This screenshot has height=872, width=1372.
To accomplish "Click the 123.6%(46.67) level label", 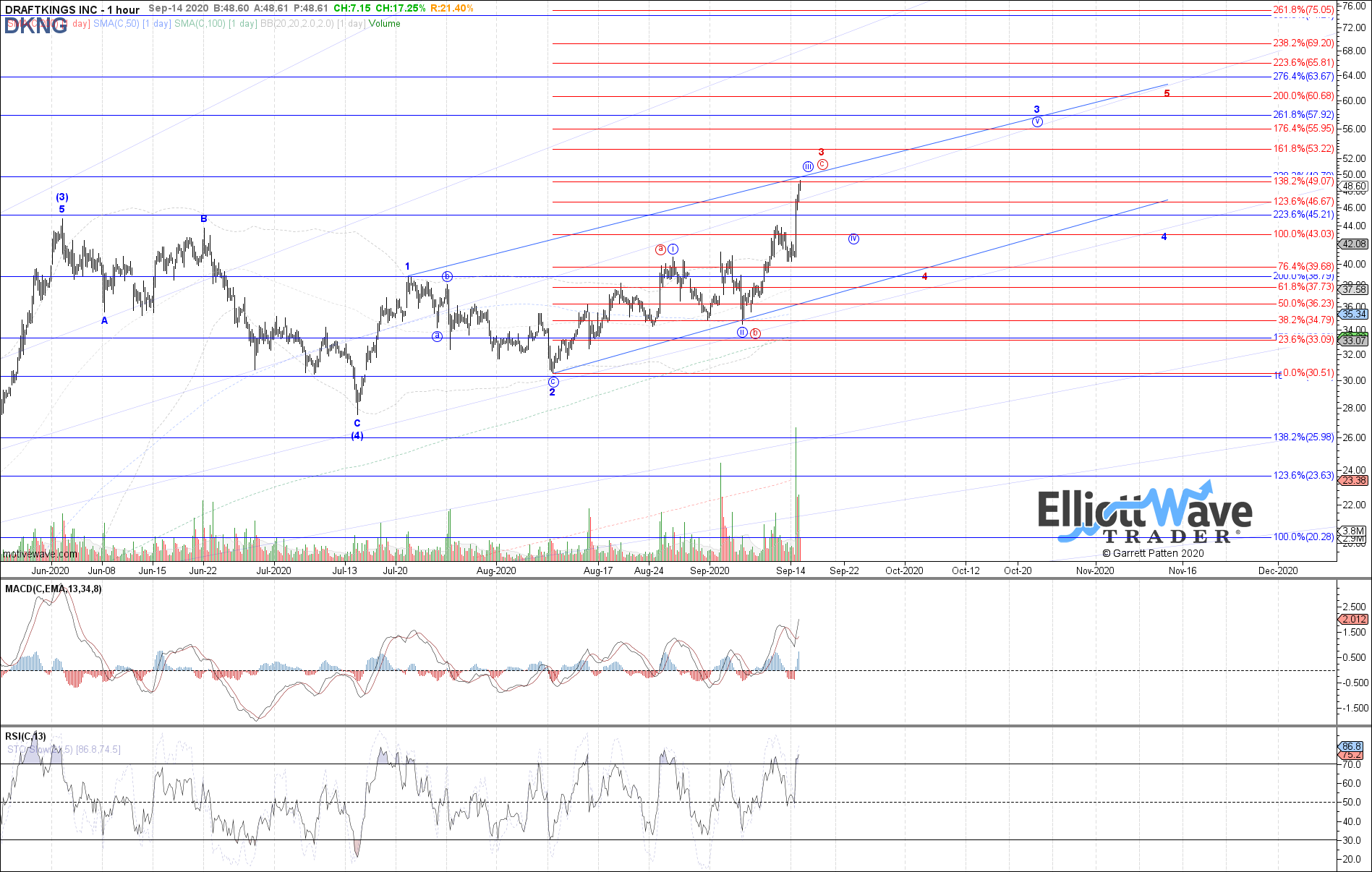I will click(x=1303, y=202).
